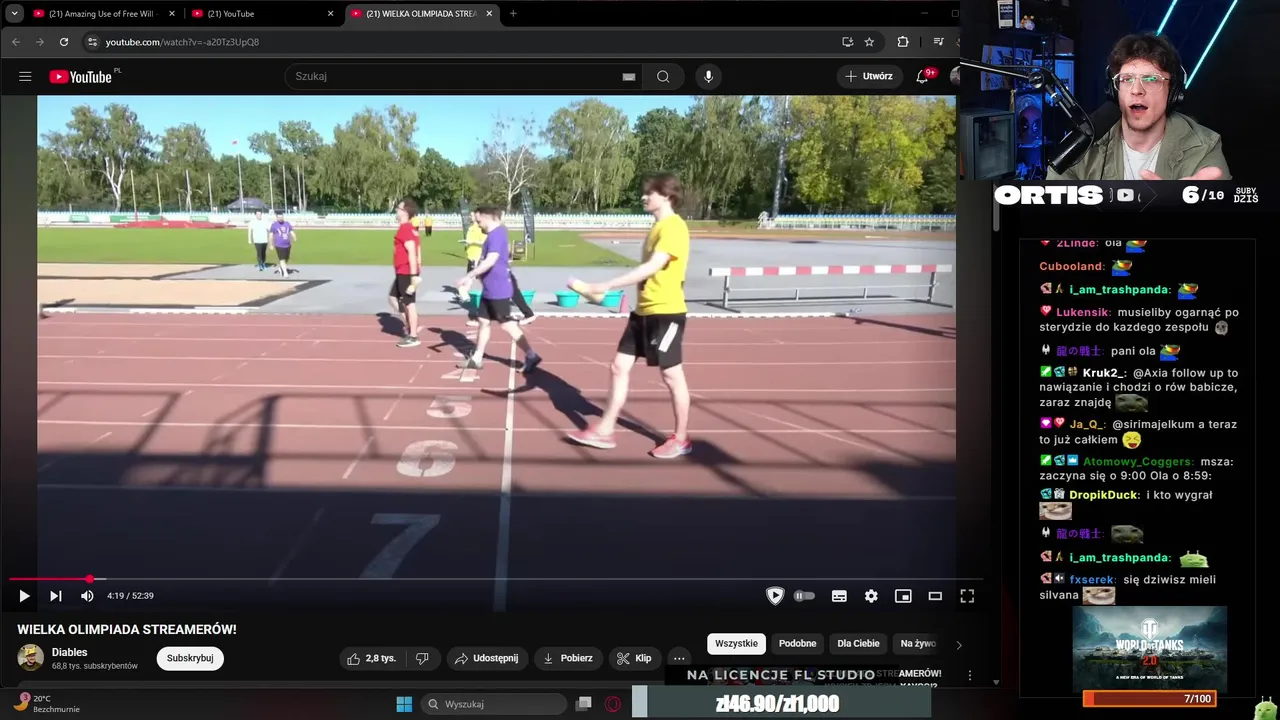Open Windows Start menu
This screenshot has width=1280, height=720.
coord(404,704)
